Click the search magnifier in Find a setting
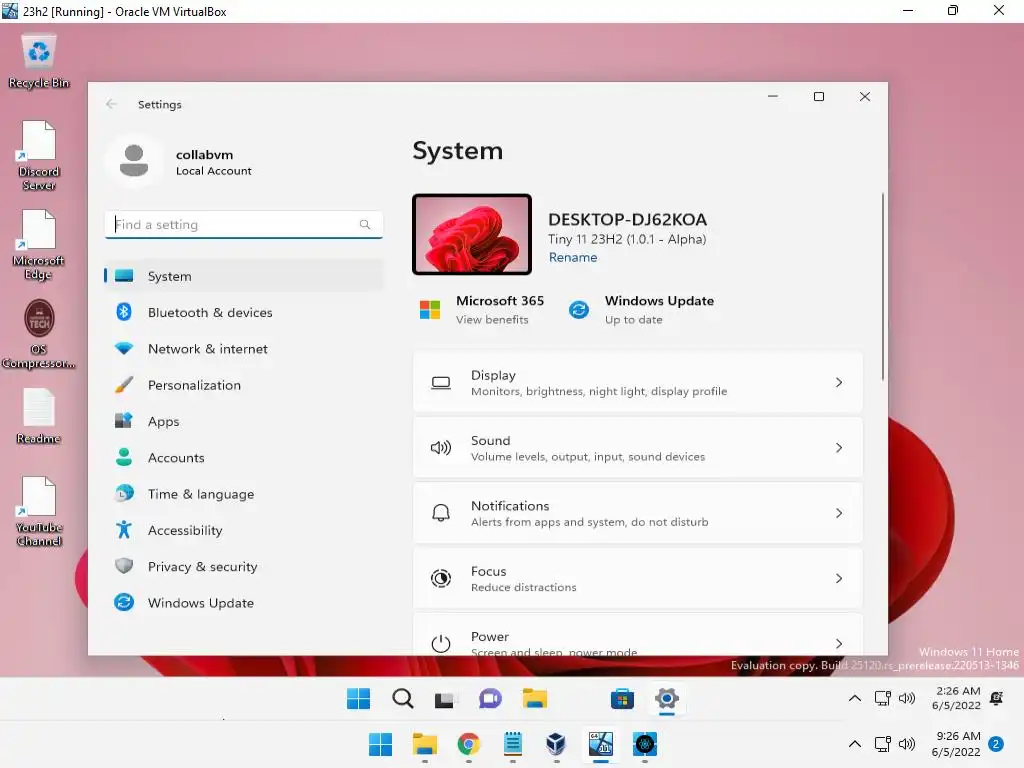Screen dimensions: 1024x768 click(x=365, y=225)
